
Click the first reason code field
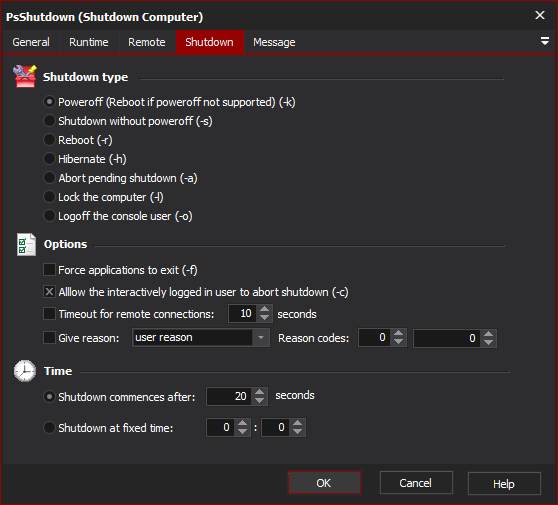click(x=375, y=337)
